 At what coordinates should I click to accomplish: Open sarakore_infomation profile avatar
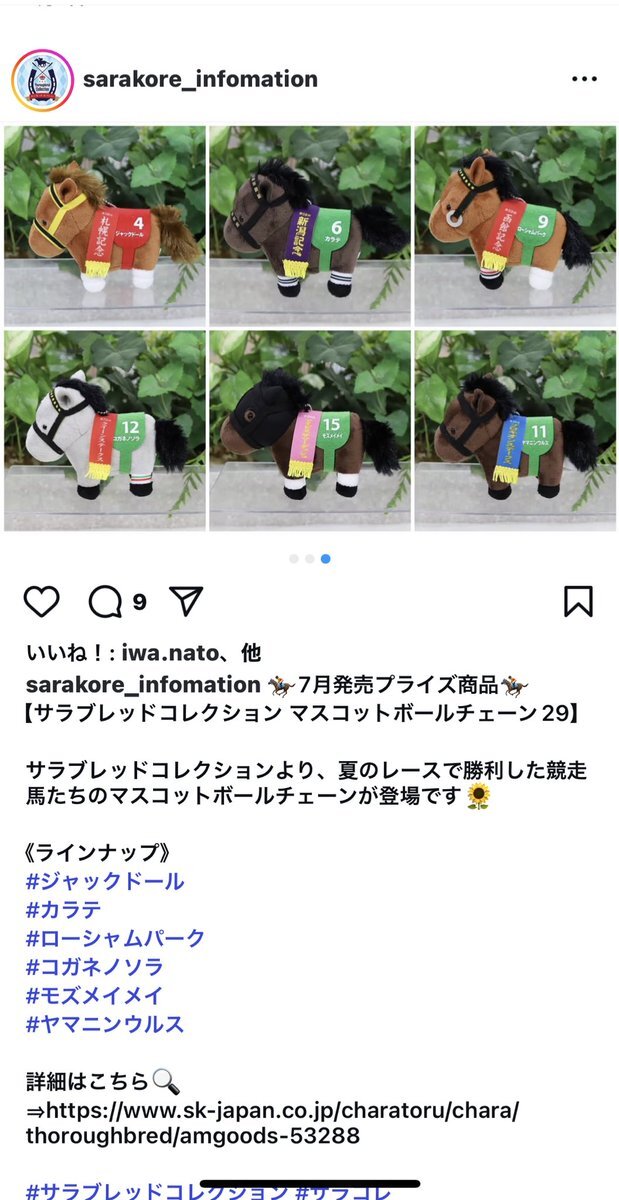(x=42, y=80)
